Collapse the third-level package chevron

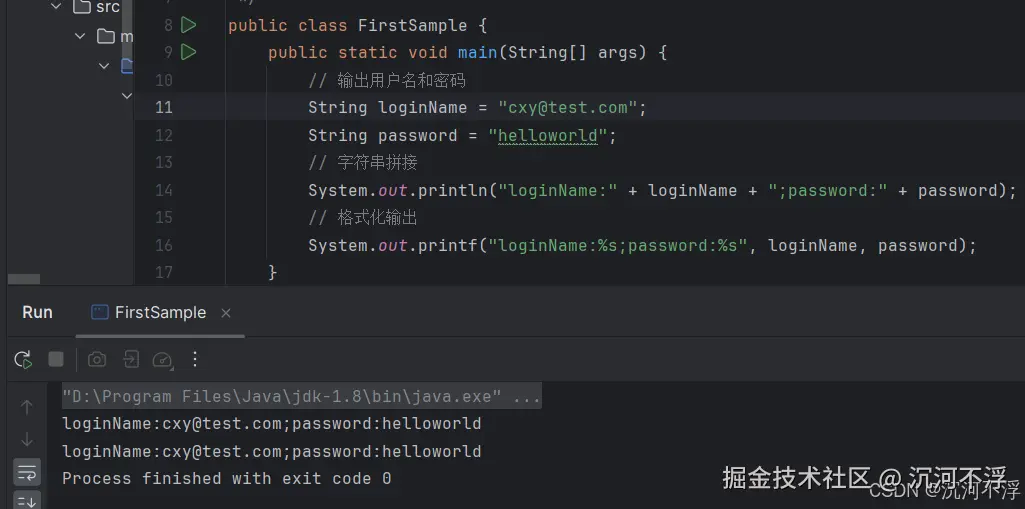(x=104, y=65)
